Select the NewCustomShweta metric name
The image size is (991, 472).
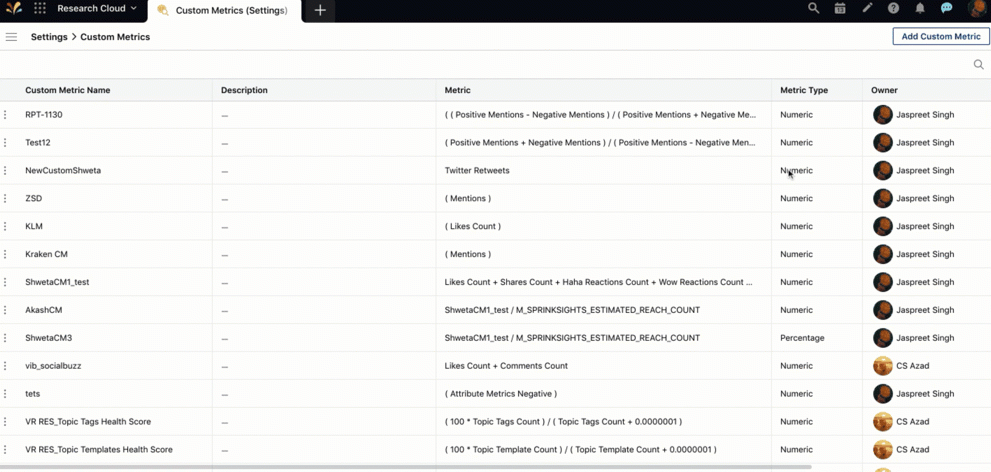coord(63,171)
